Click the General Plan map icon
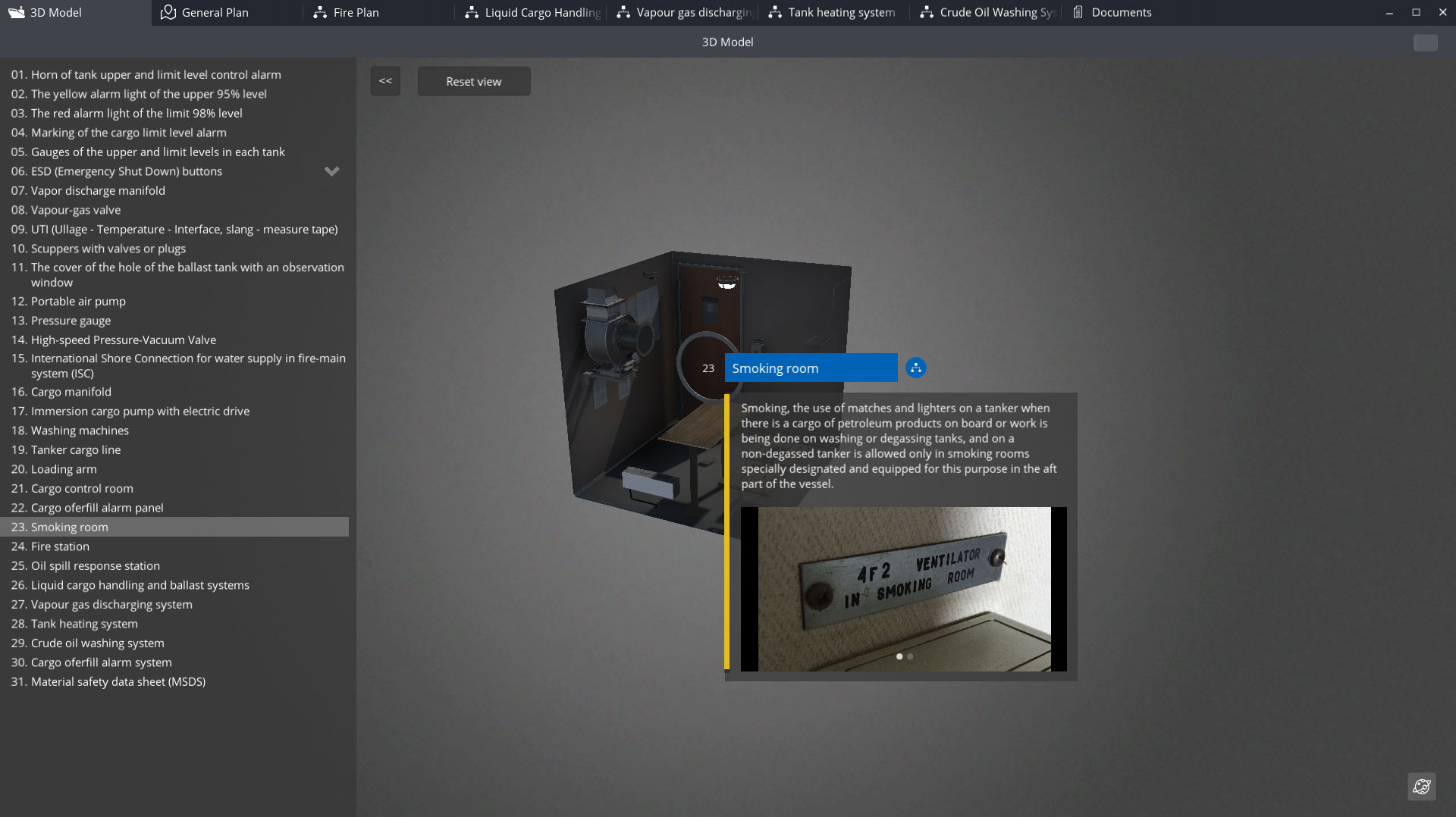 coord(168,12)
